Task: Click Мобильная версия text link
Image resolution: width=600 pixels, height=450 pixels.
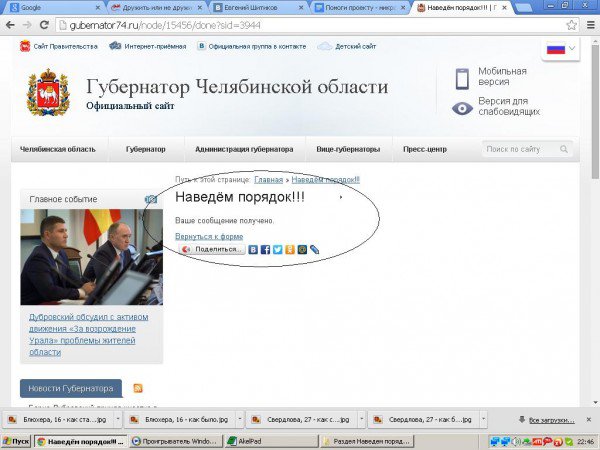Action: click(502, 76)
